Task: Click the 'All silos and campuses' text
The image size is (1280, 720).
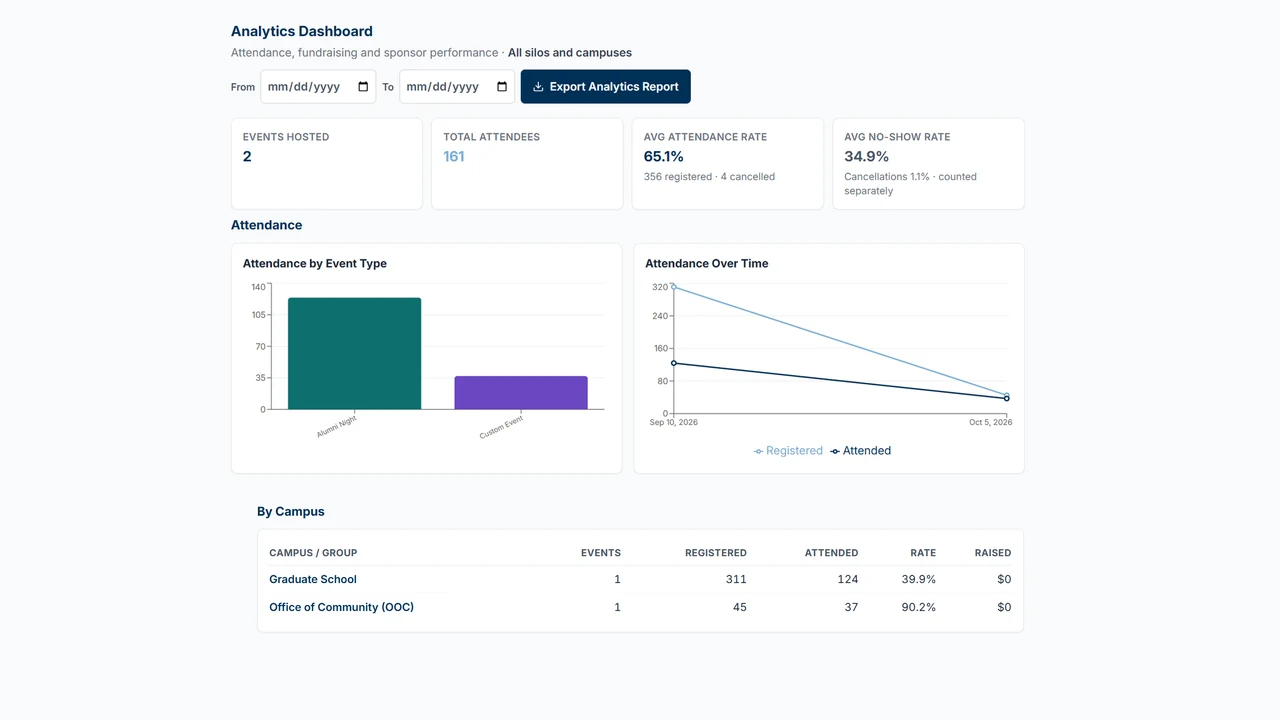Action: click(x=570, y=53)
